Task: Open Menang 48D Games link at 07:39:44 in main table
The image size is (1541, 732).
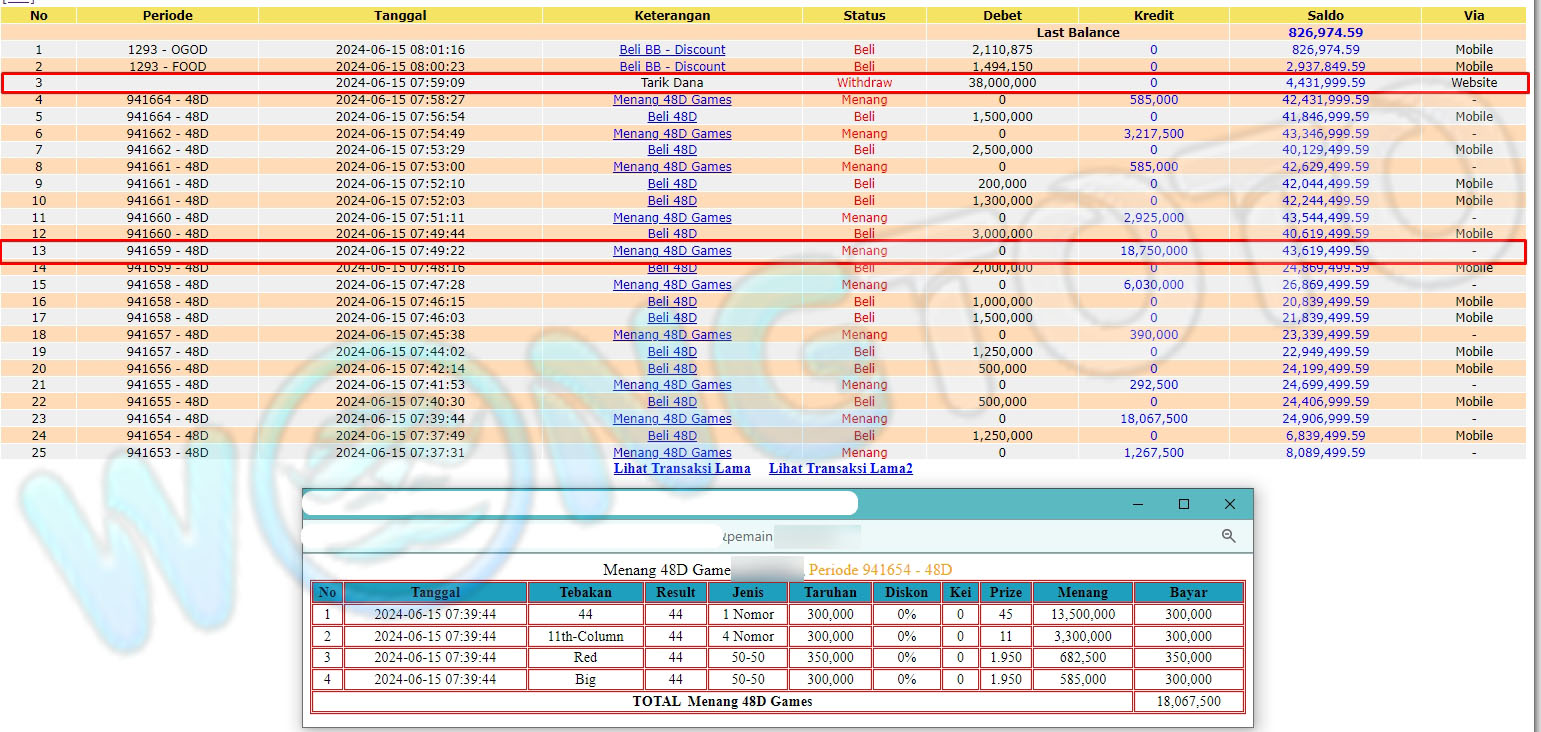Action: 672,419
